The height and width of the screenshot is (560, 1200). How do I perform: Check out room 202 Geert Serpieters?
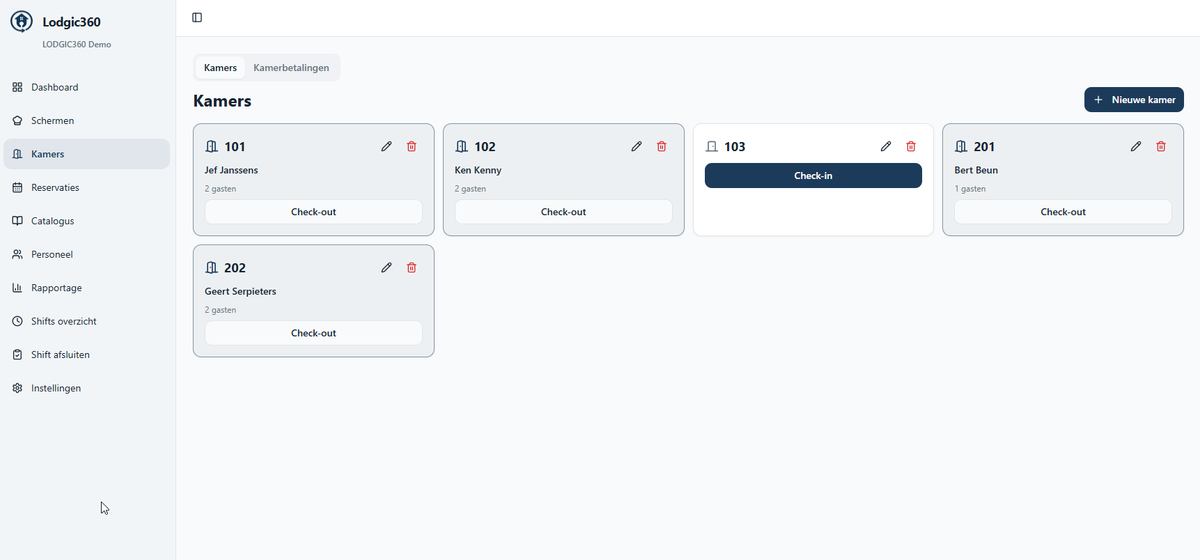(314, 333)
